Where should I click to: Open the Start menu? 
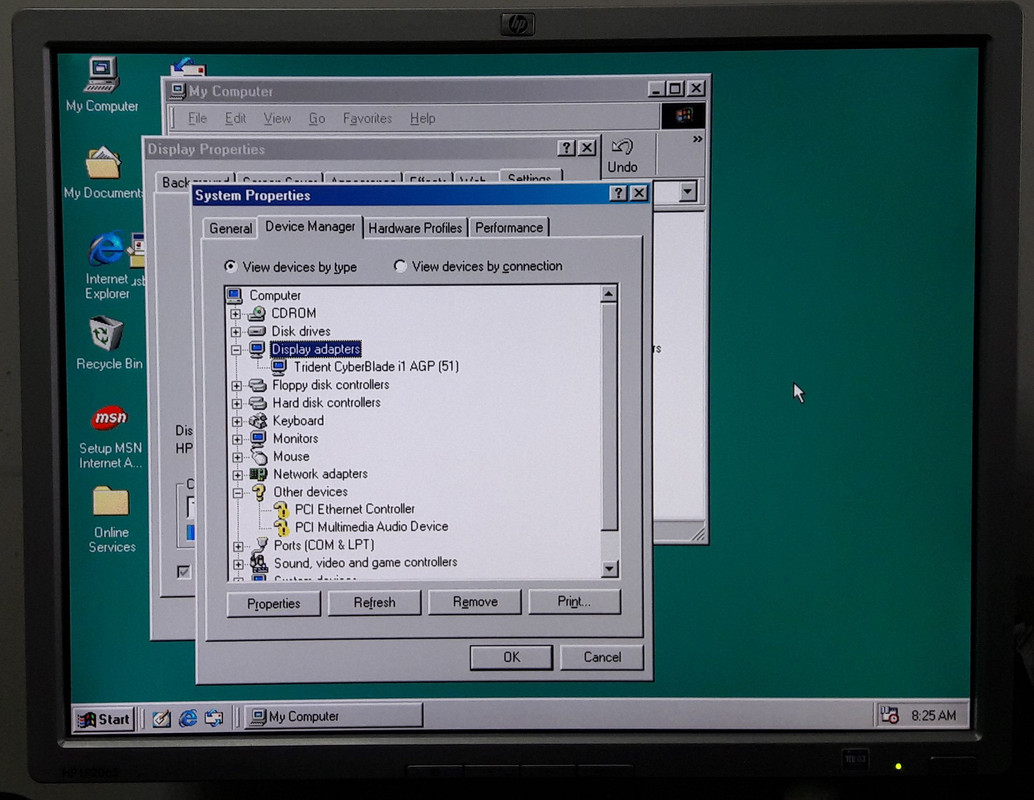[104, 719]
